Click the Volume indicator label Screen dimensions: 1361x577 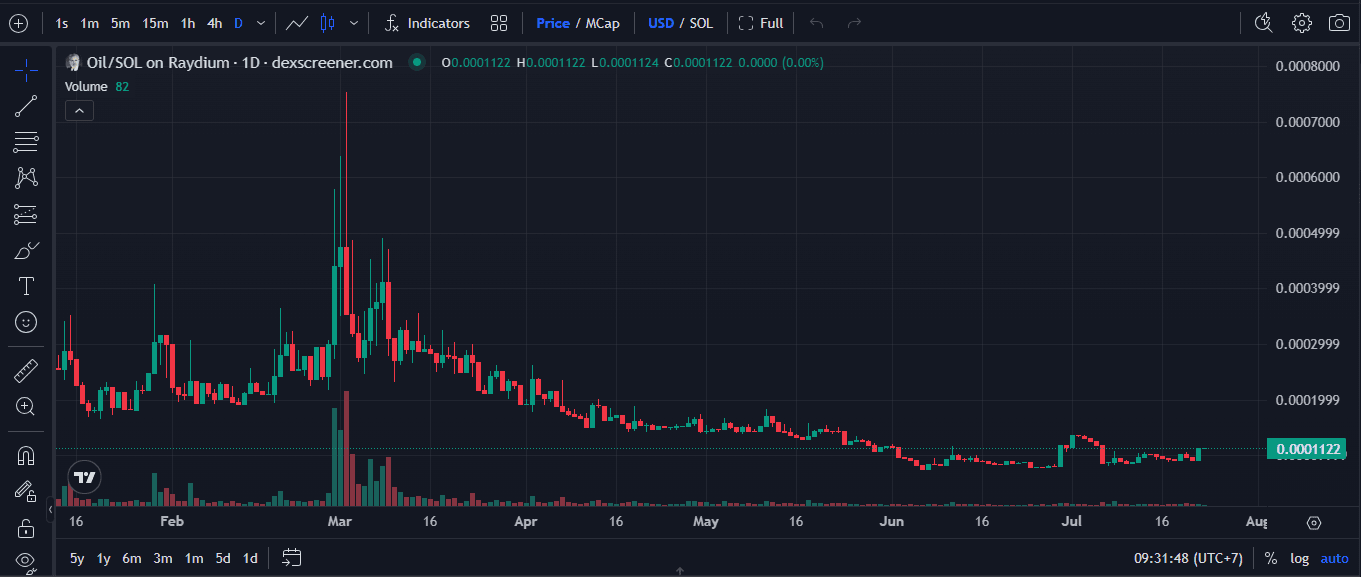[x=86, y=86]
